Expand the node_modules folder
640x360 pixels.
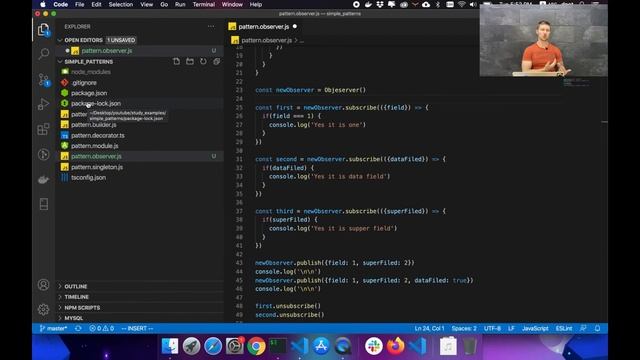point(91,72)
